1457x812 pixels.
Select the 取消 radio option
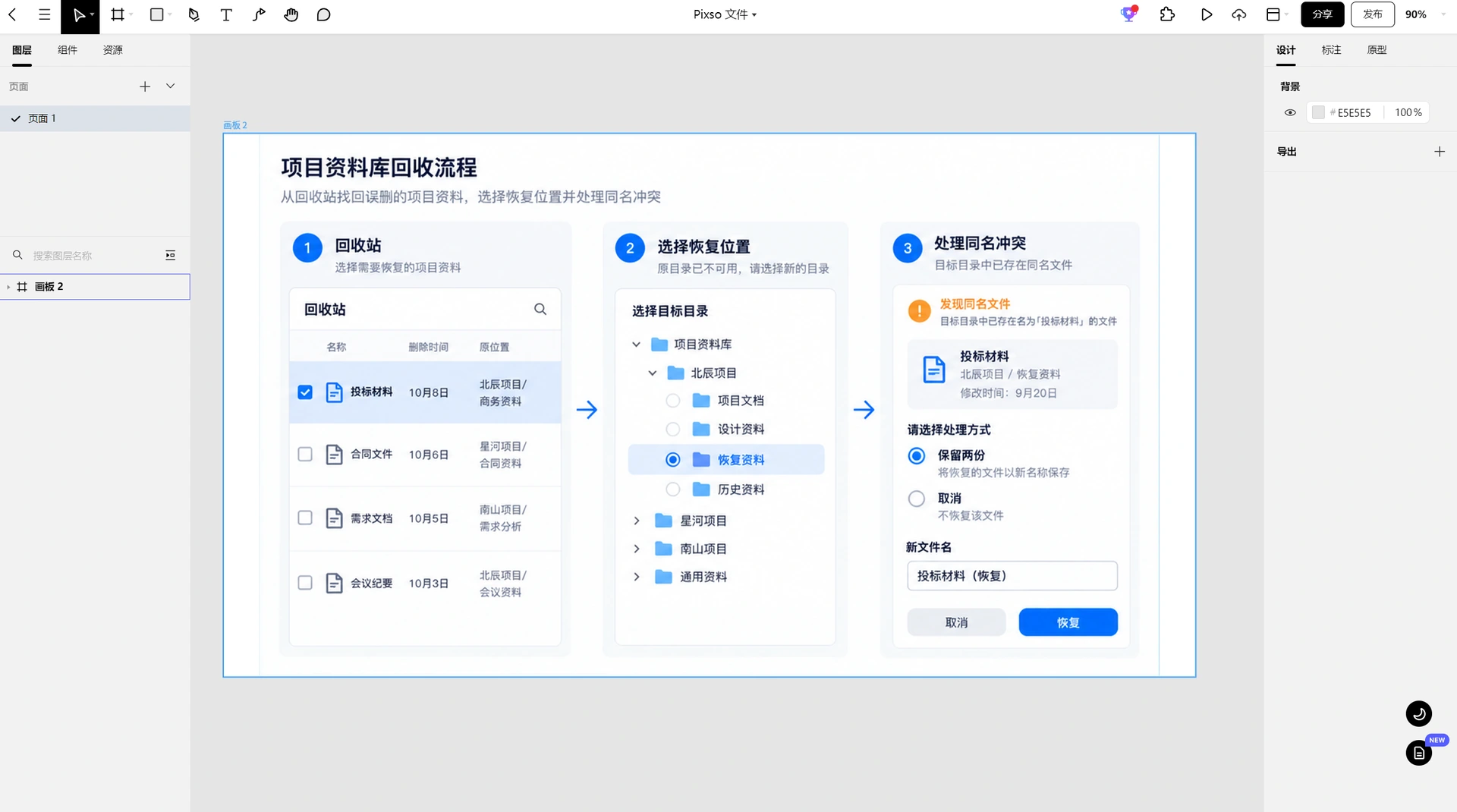pyautogui.click(x=917, y=499)
